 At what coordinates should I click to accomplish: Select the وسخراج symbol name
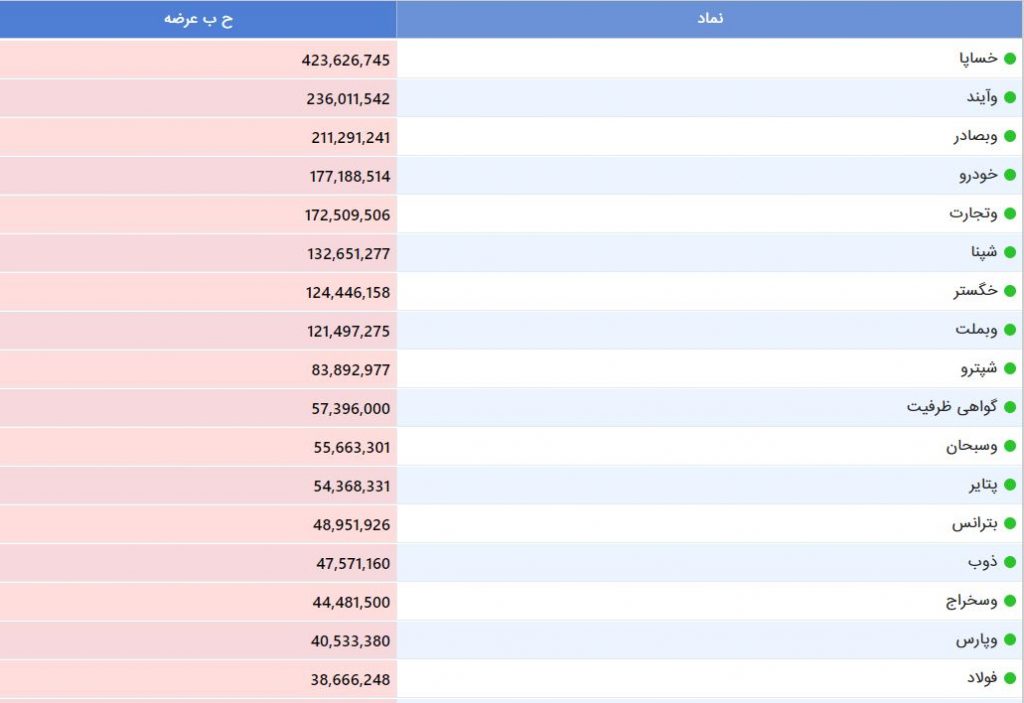tap(972, 601)
